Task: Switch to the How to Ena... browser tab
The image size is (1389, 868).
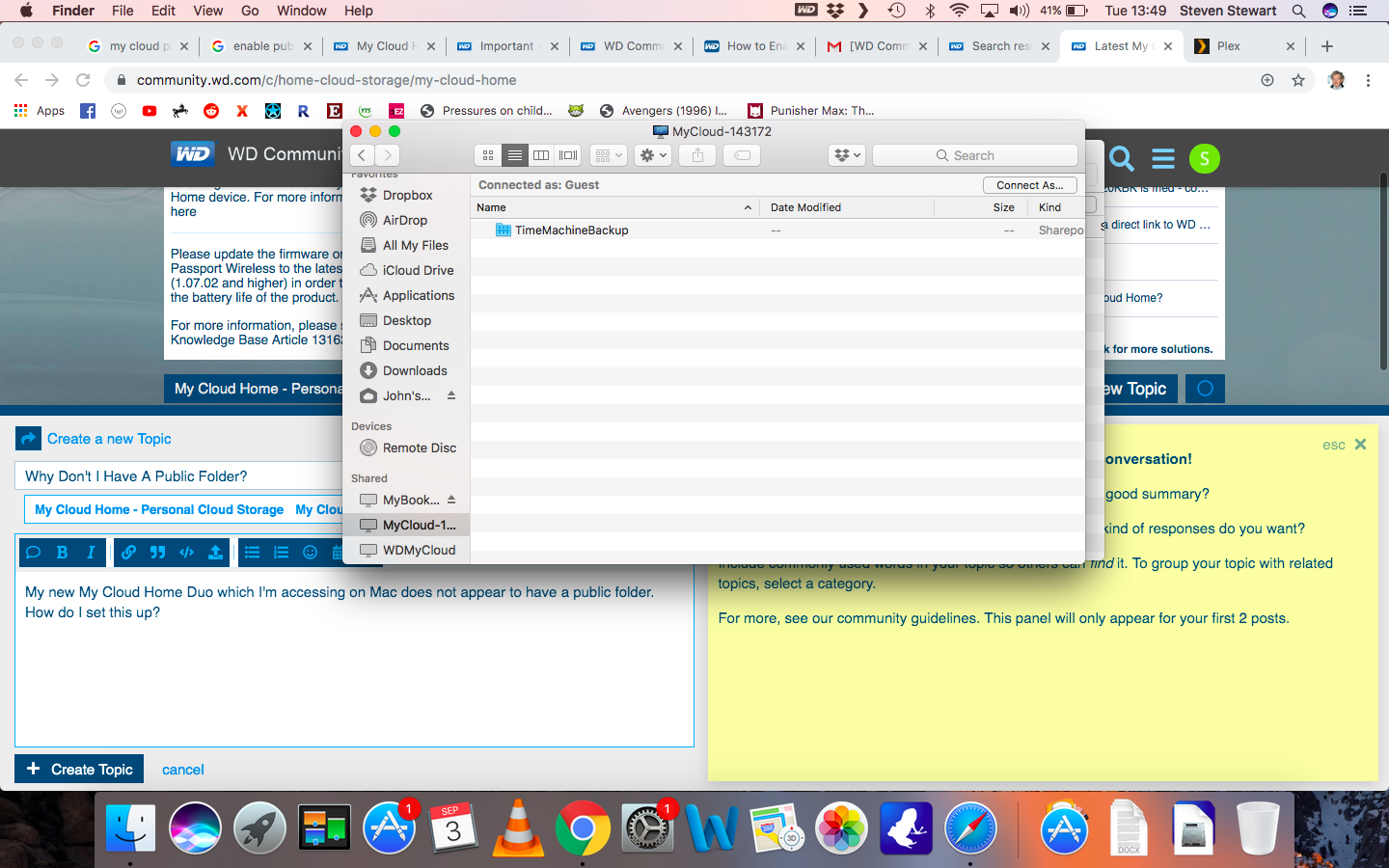Action: pyautogui.click(x=754, y=46)
